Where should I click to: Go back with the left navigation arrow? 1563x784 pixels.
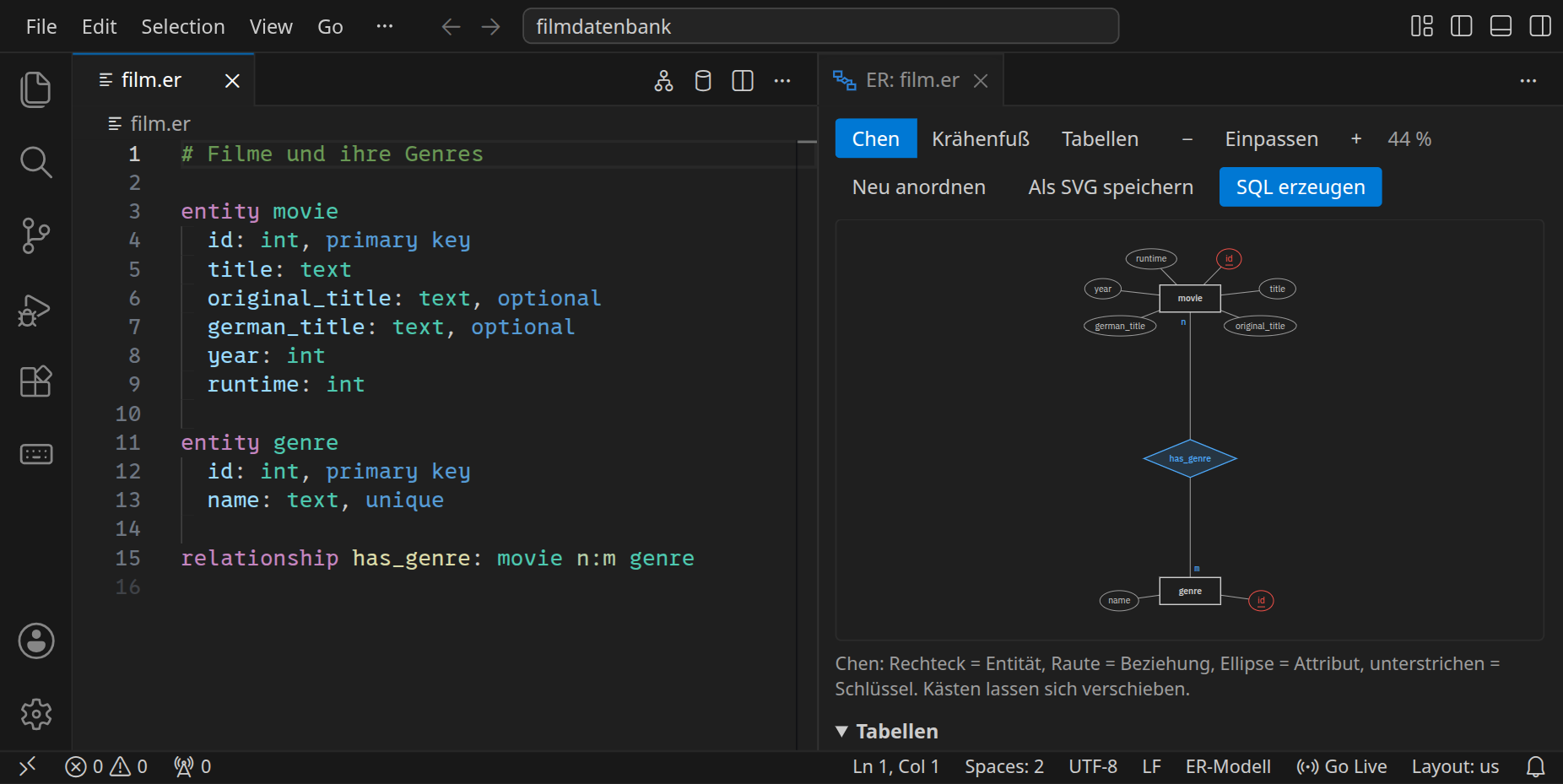point(452,27)
